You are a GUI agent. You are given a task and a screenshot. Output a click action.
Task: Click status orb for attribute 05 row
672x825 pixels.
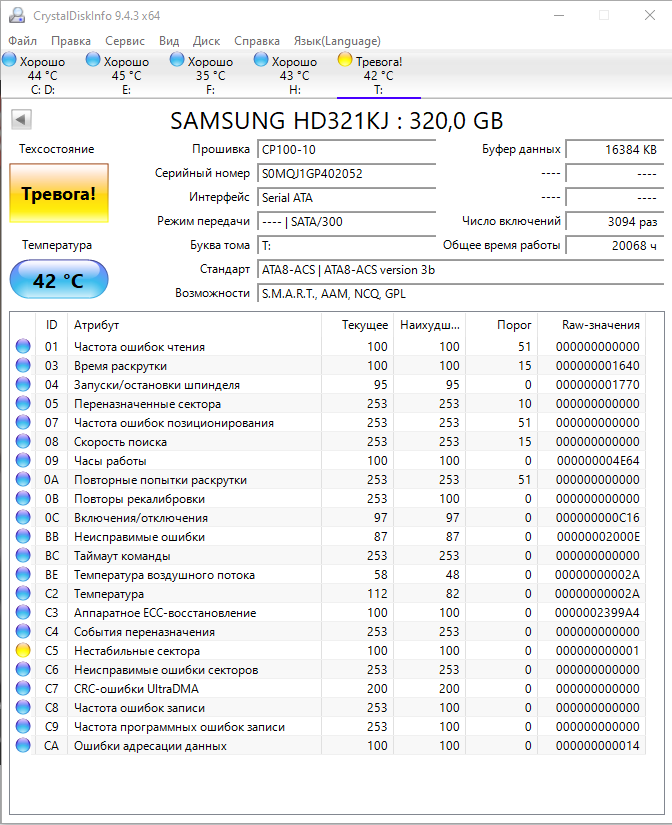(x=23, y=403)
